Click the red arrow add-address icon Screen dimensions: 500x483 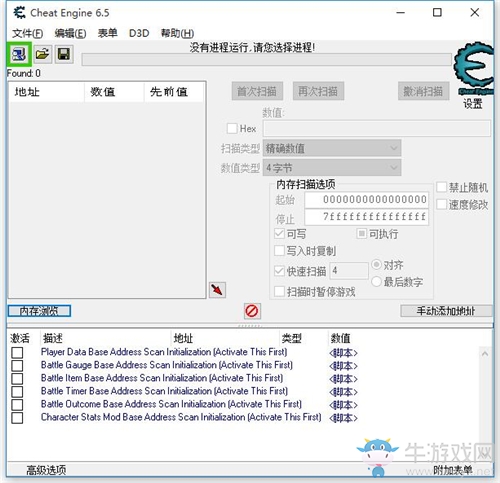(x=217, y=290)
